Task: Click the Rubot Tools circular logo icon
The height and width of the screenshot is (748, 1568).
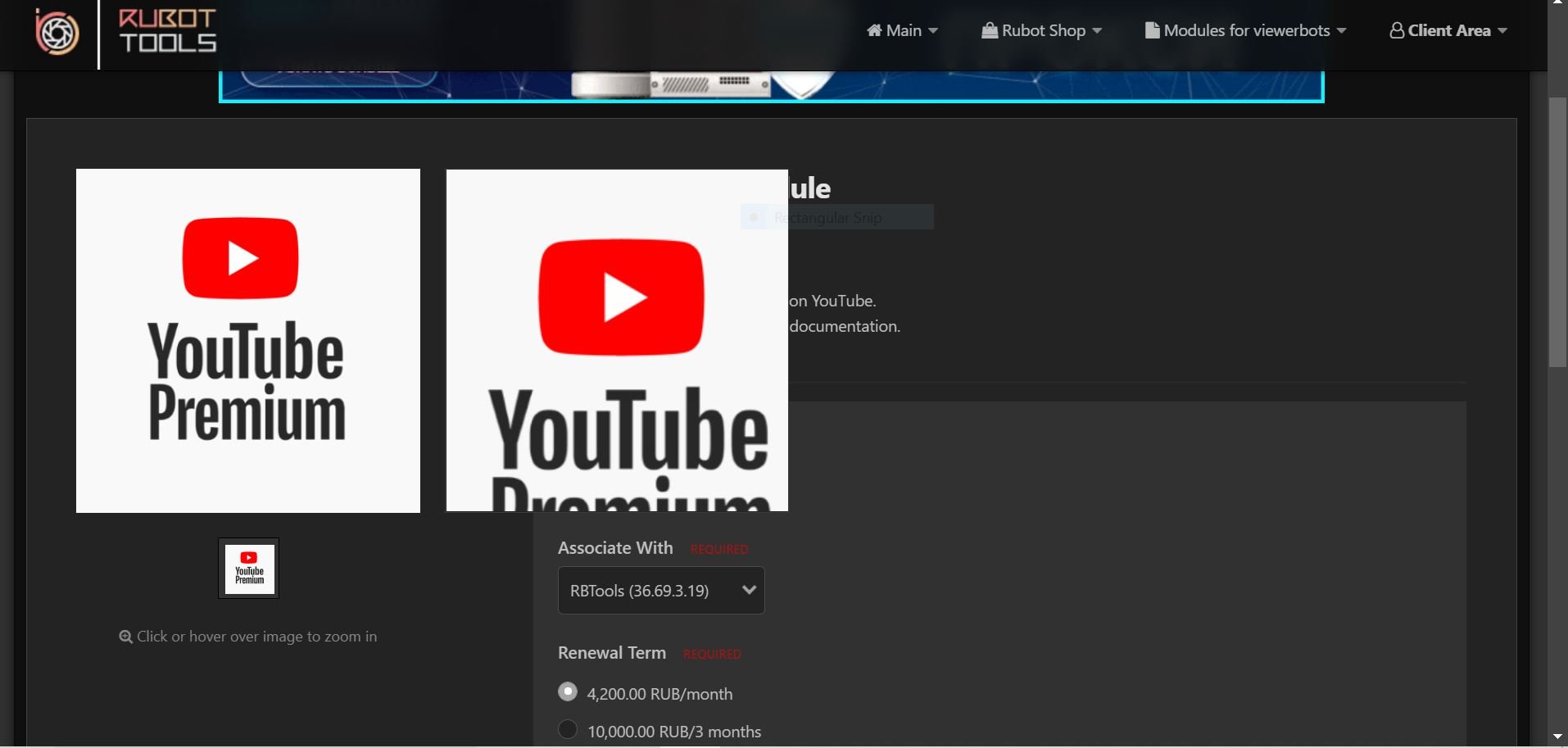Action: tap(57, 32)
